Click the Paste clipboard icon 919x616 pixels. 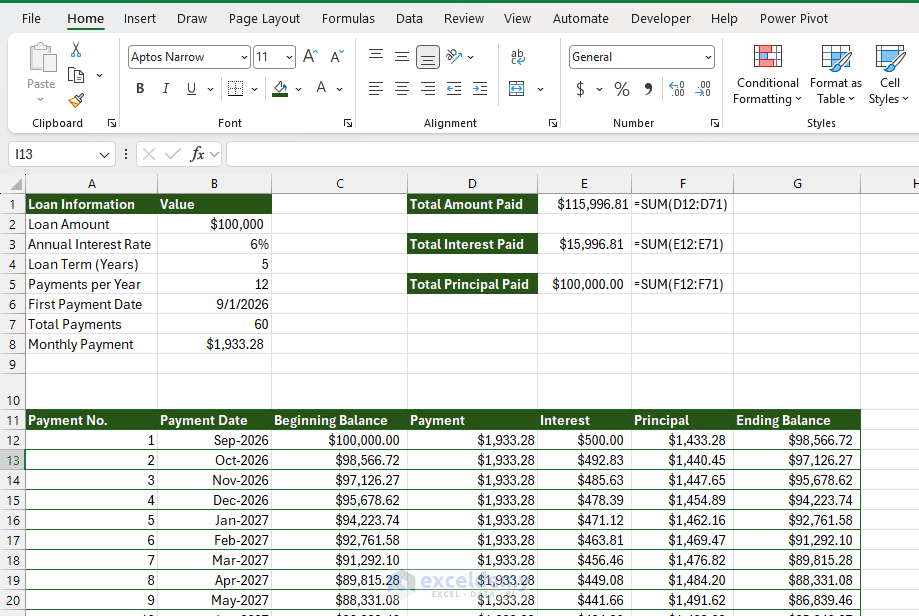tap(42, 57)
